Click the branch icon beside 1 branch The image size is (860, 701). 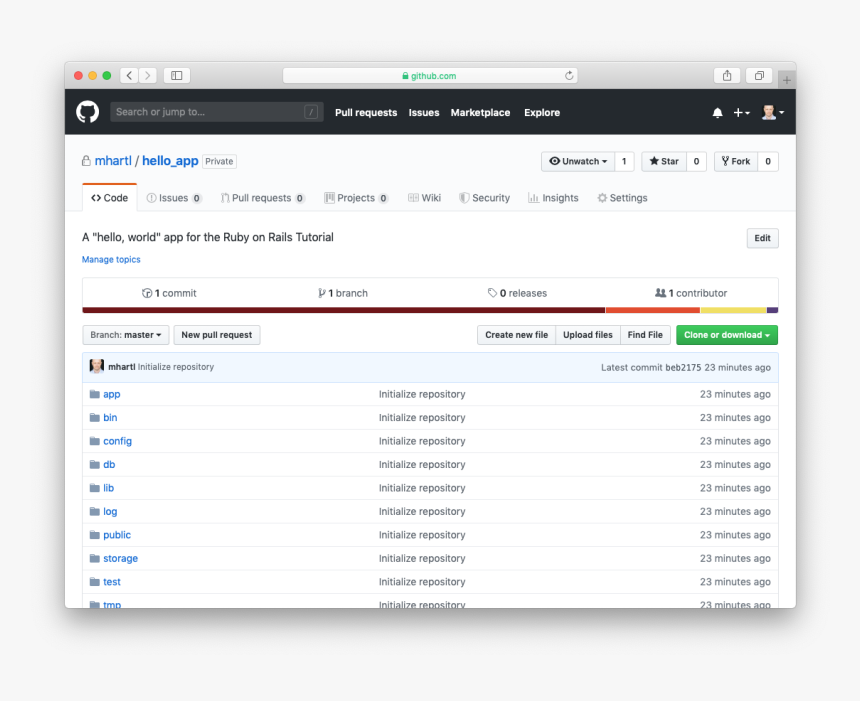click(x=322, y=293)
